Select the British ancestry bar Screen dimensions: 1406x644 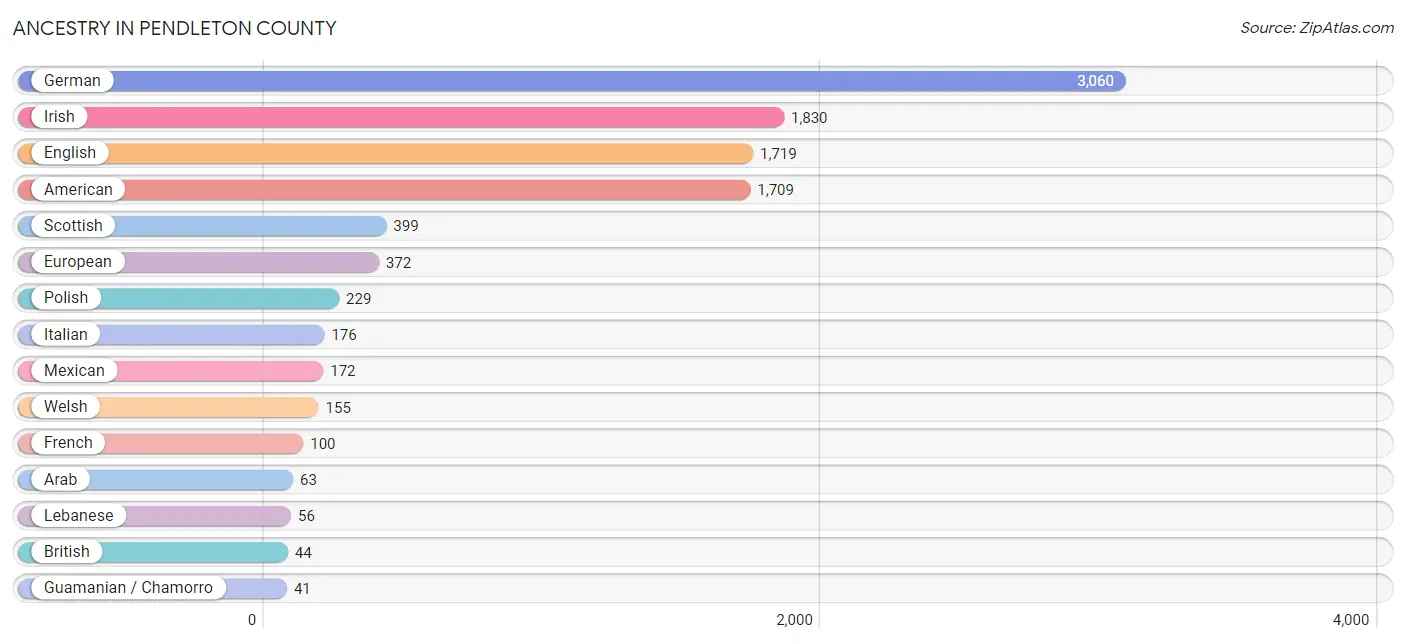point(152,552)
